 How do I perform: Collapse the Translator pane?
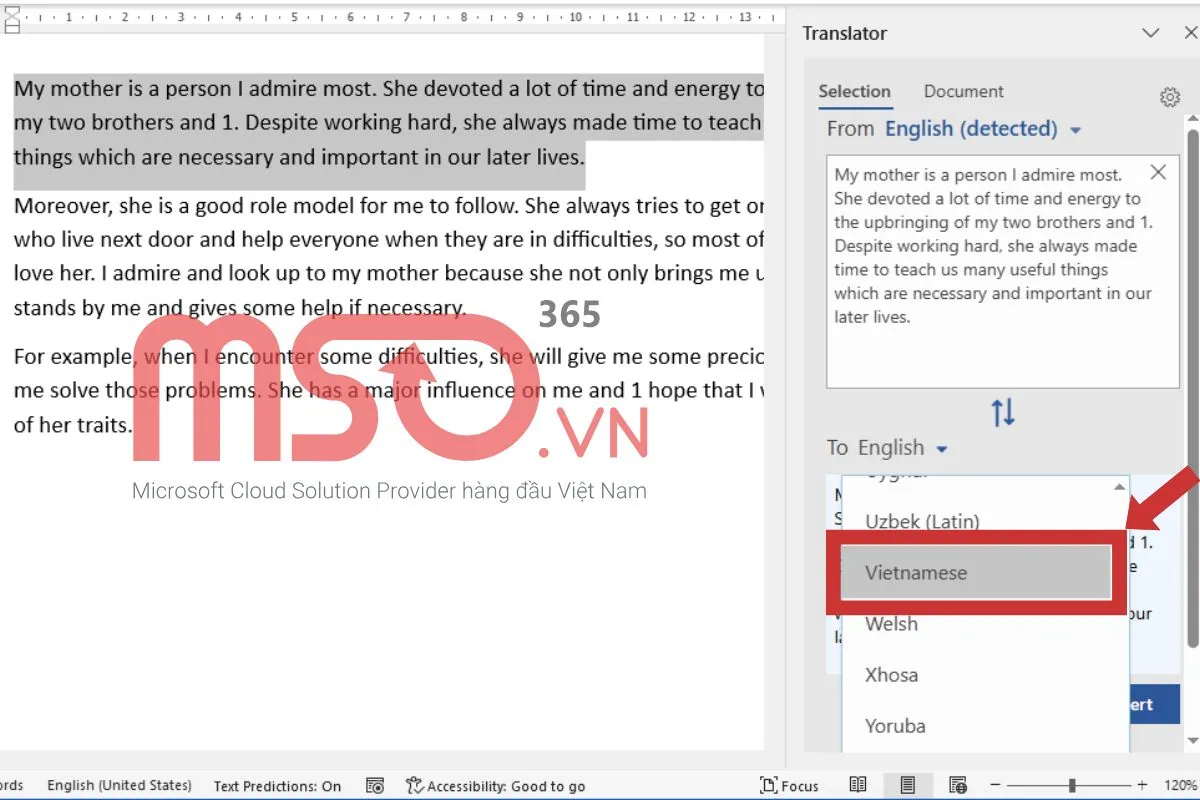point(1152,33)
